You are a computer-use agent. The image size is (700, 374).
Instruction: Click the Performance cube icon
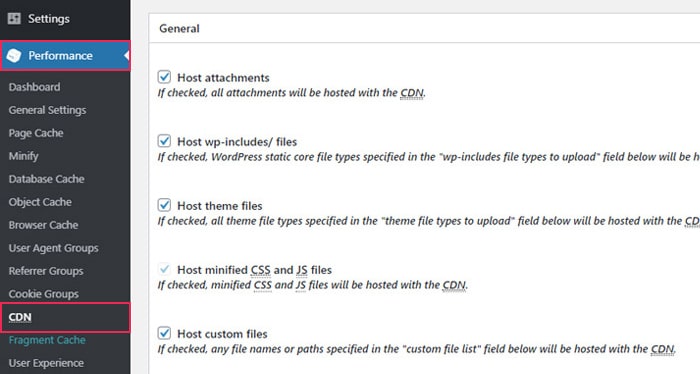pos(14,56)
